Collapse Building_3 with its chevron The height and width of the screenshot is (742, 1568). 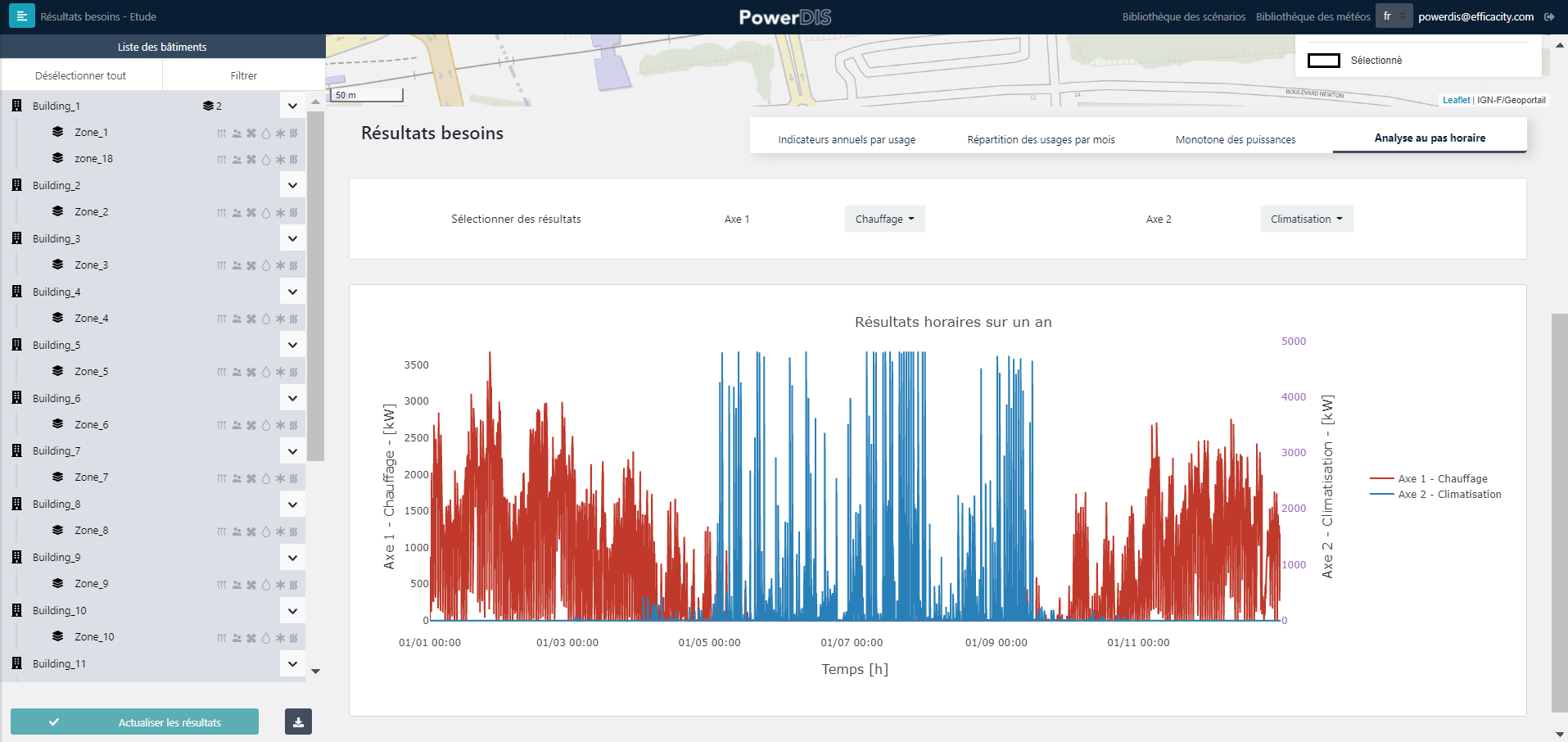[x=292, y=238]
